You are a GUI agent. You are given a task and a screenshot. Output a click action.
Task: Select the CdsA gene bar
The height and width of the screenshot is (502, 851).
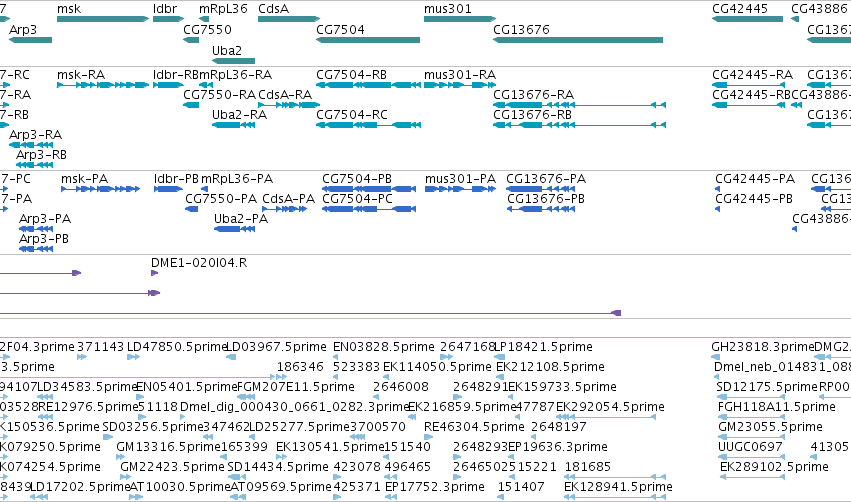point(289,19)
